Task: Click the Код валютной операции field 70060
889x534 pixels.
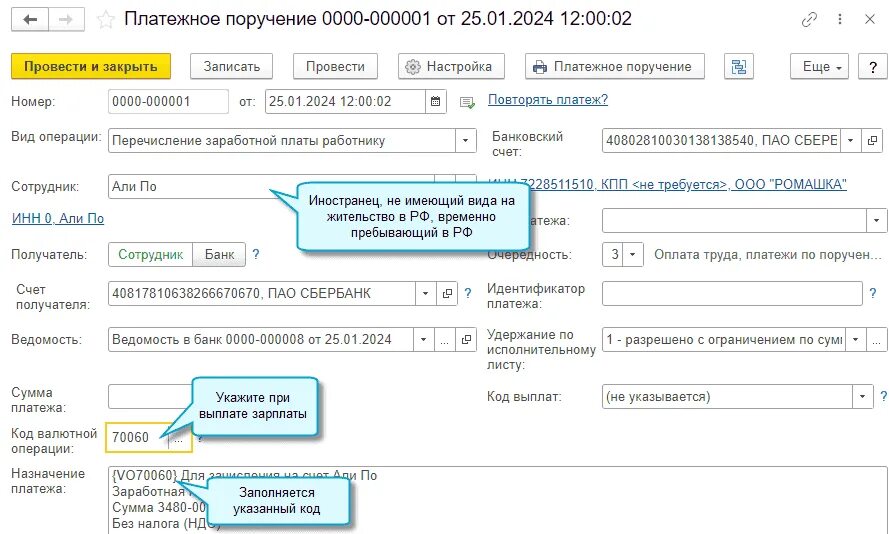Action: pyautogui.click(x=137, y=438)
